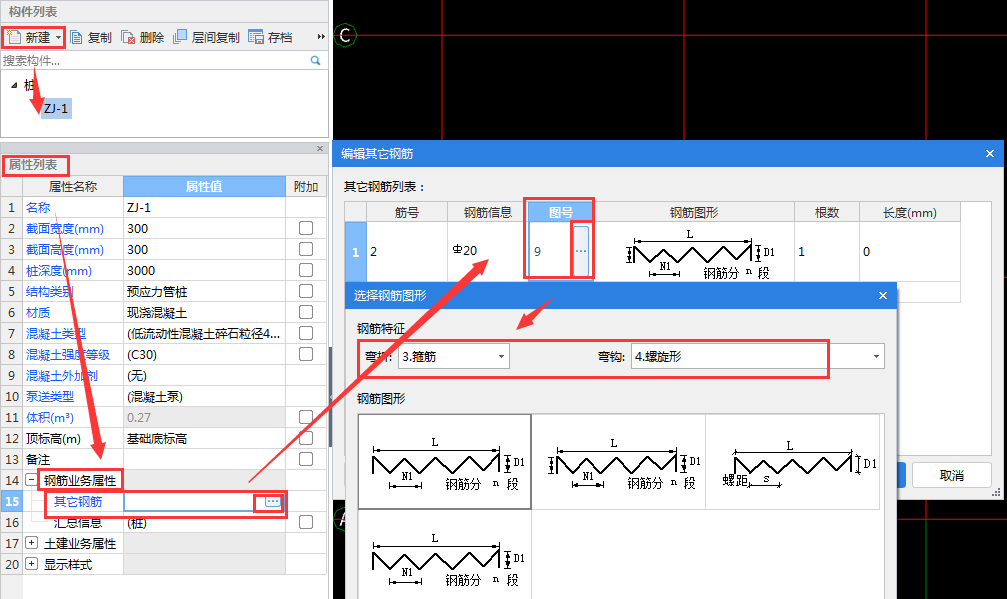
Task: Select row 1 header in 其它钢筋列表
Action: pos(355,252)
